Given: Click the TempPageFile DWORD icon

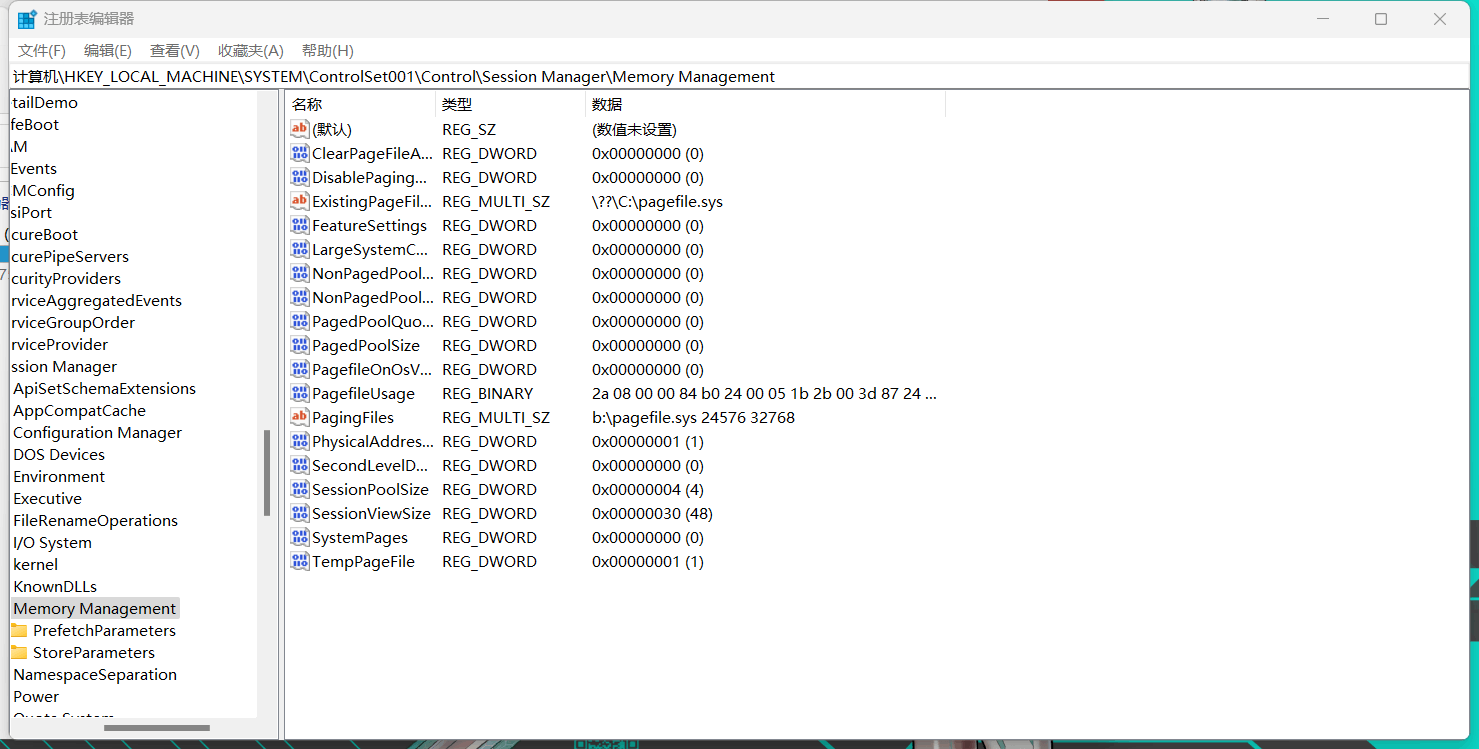Looking at the screenshot, I should (x=300, y=561).
